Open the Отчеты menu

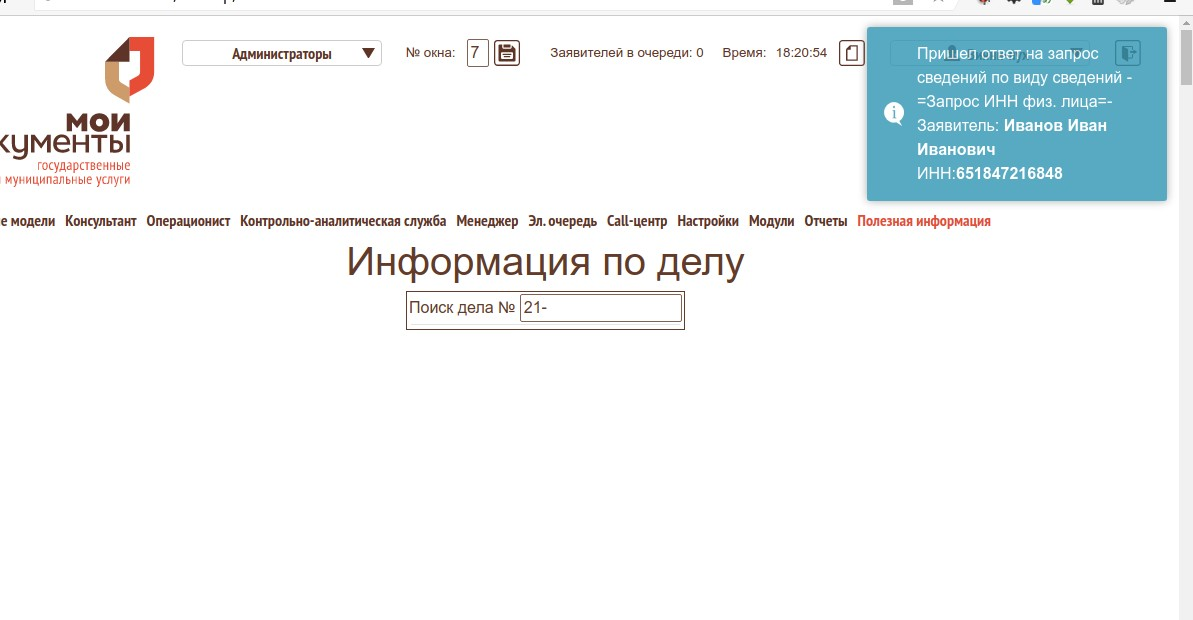826,222
